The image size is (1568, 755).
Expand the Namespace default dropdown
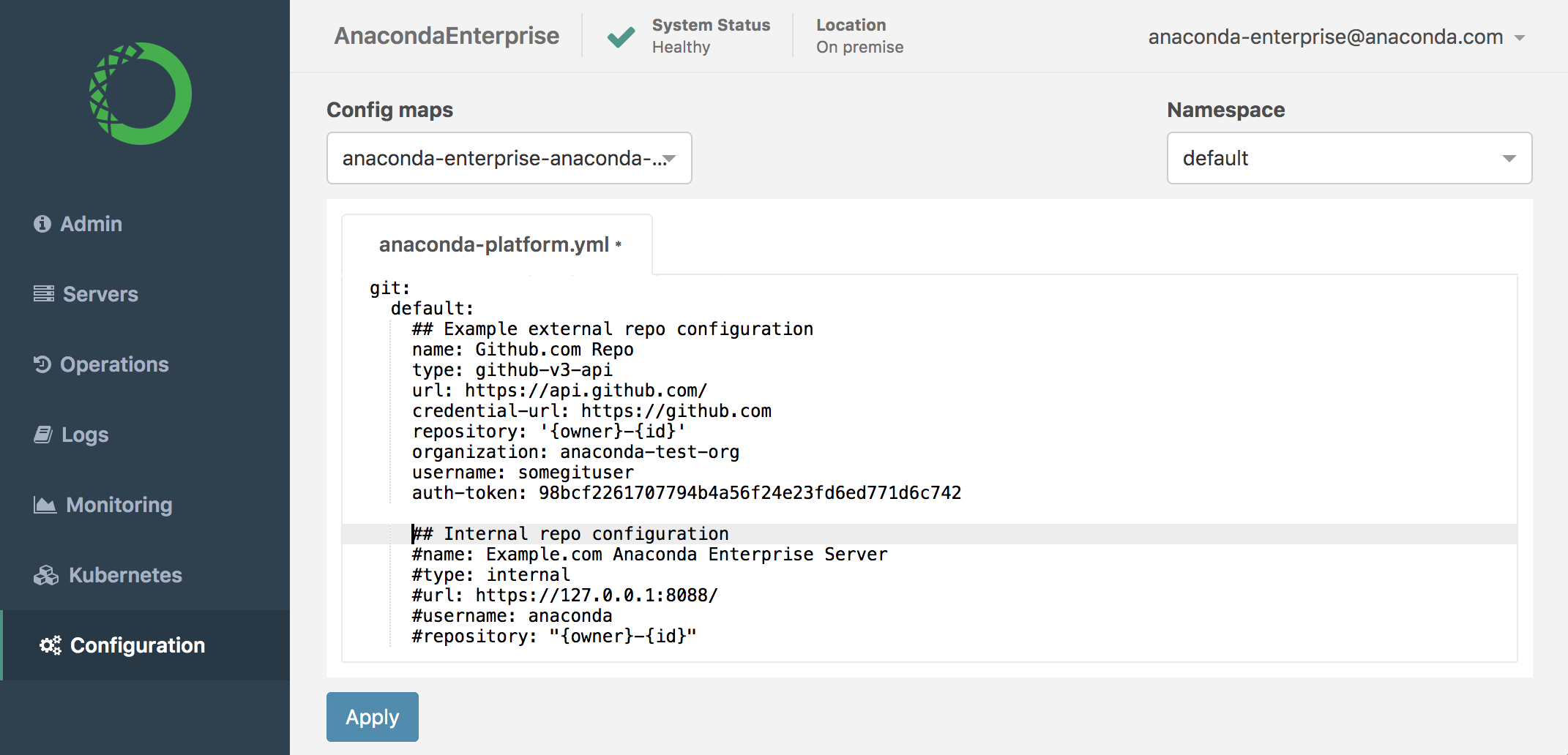1349,158
